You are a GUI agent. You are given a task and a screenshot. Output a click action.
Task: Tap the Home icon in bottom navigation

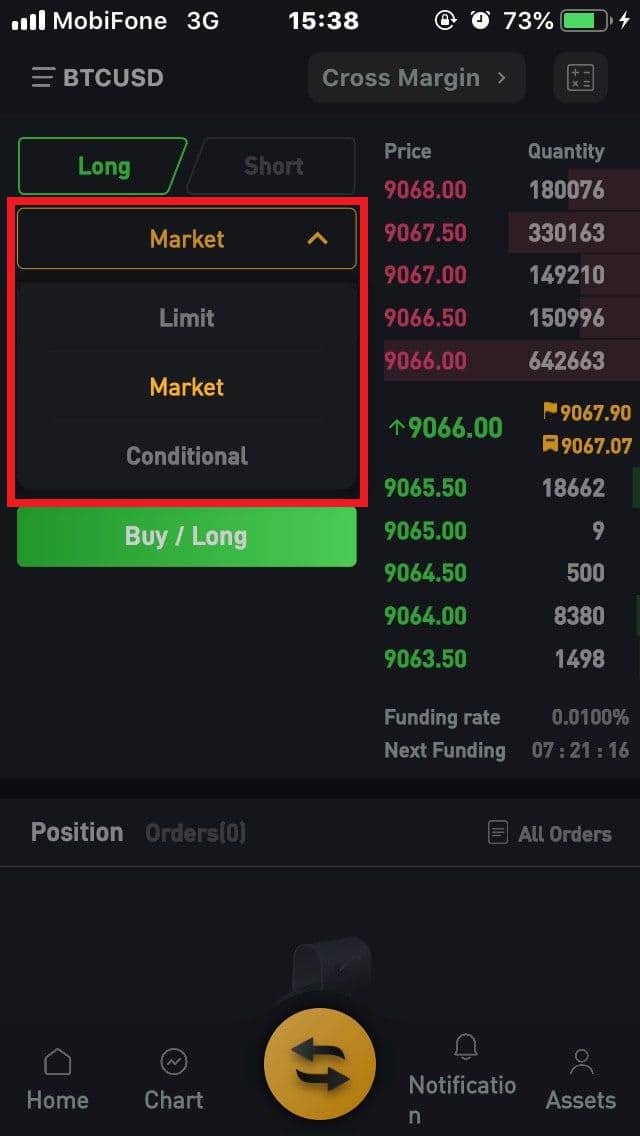pos(57,1063)
